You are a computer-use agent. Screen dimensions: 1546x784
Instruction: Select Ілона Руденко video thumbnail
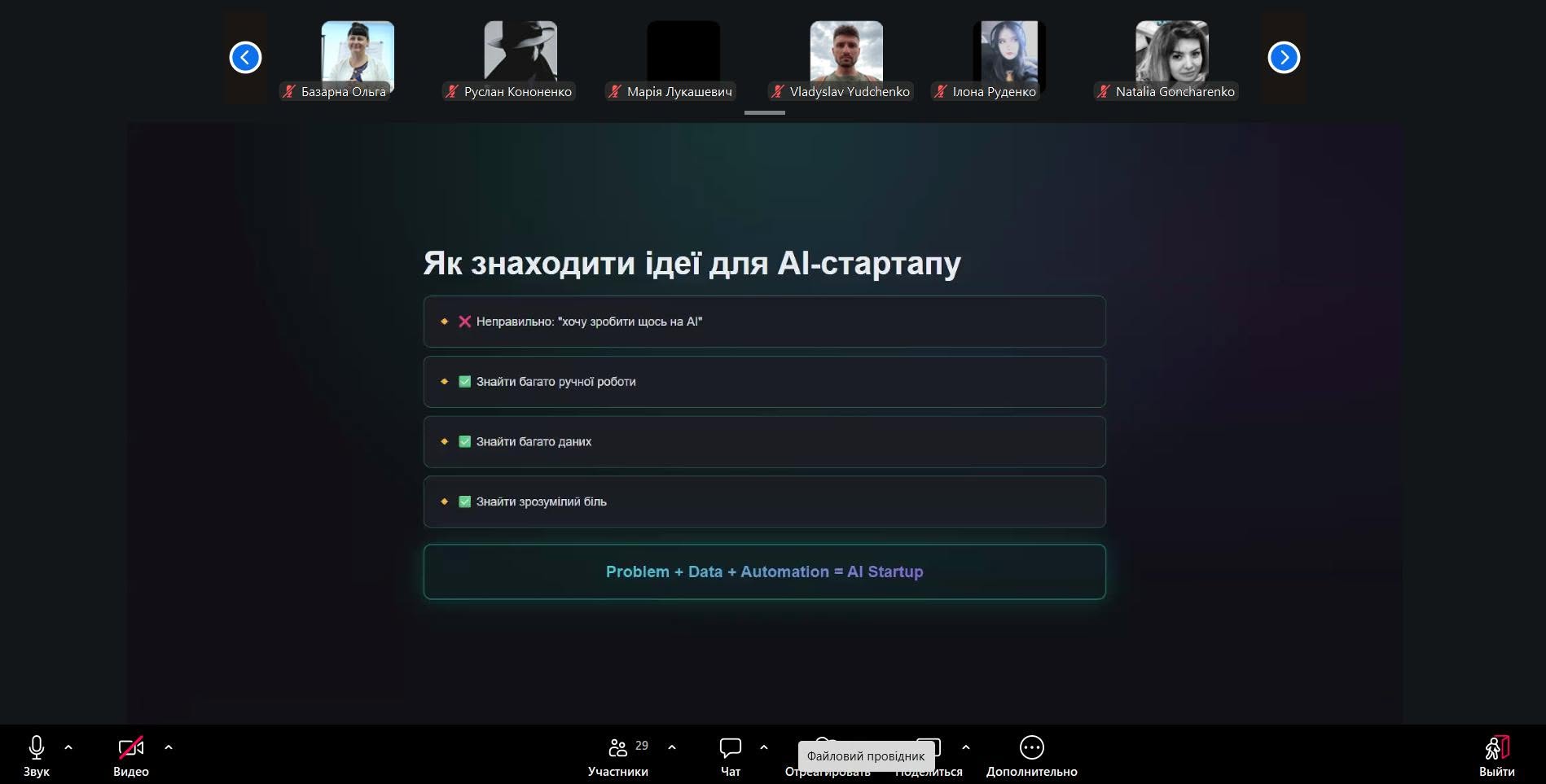pos(1009,57)
